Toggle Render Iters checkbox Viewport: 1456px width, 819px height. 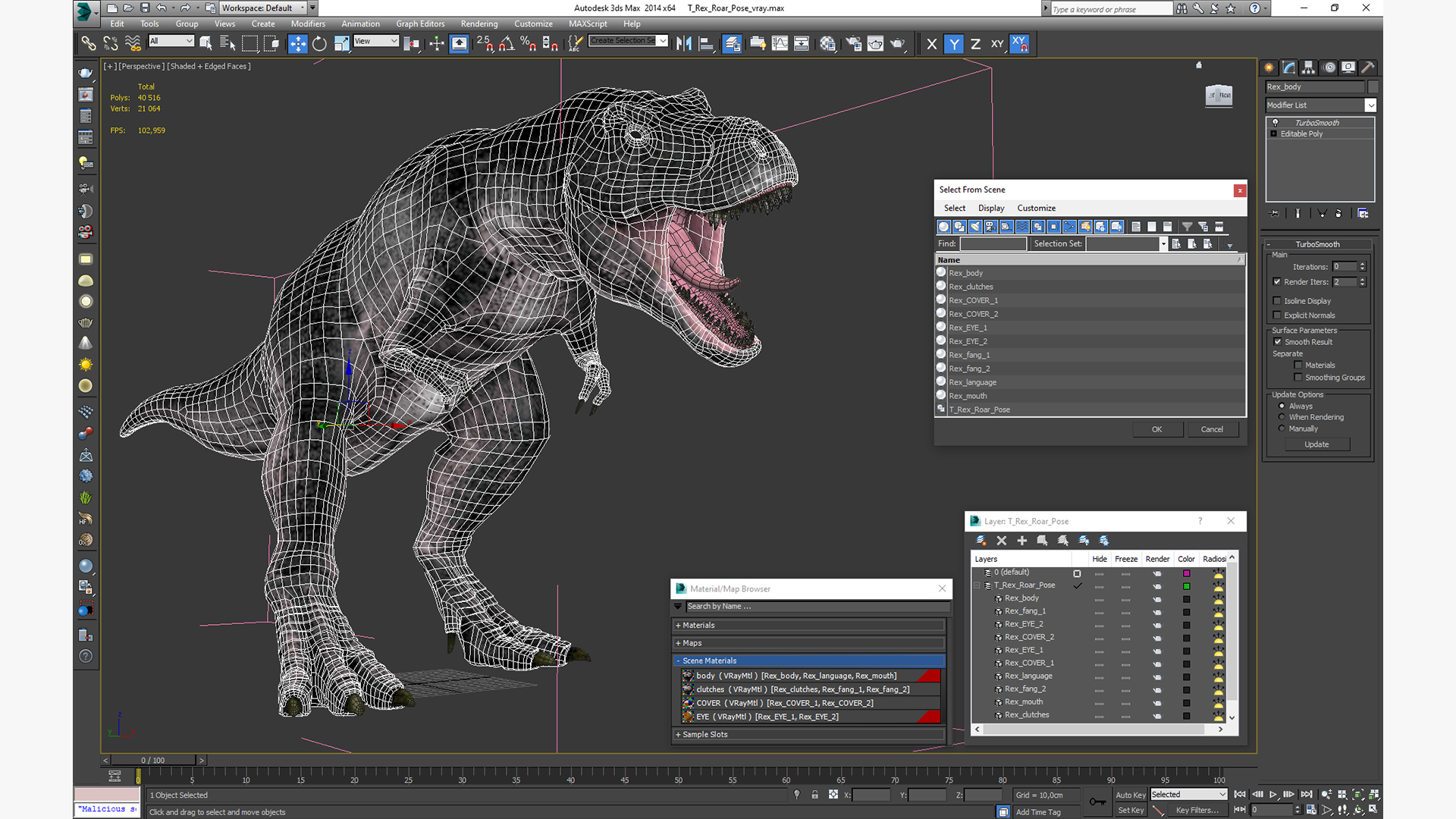(x=1277, y=282)
